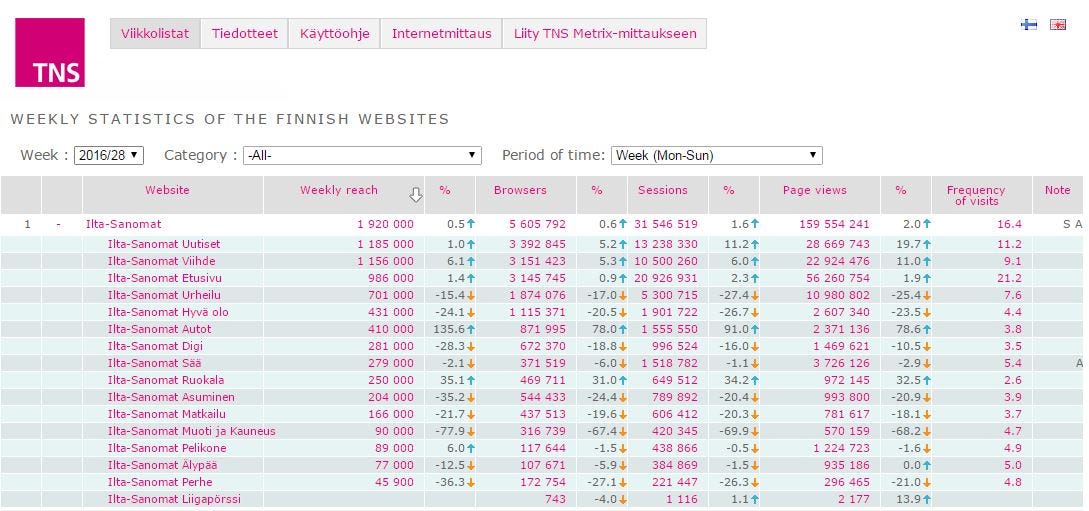Open the Ilta-Sanomat Autot link

[159, 329]
